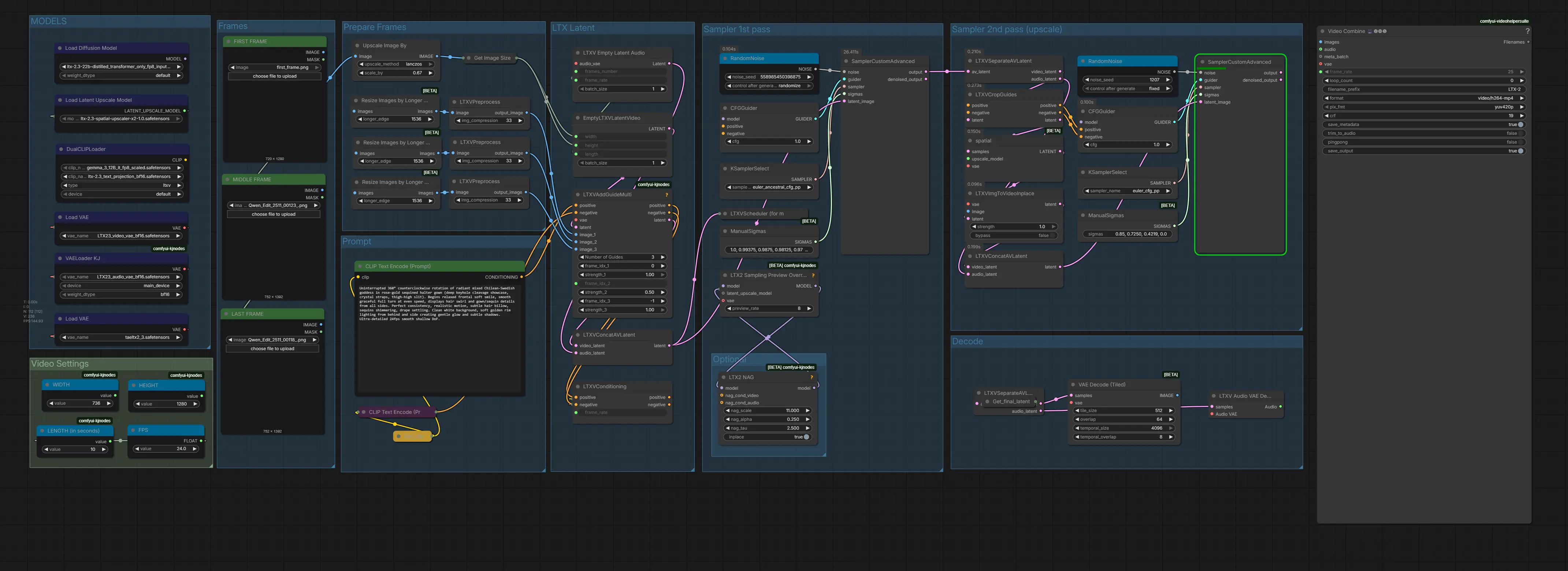
Task: Click the LTXVAddGuideMulti help question mark icon
Action: click(666, 195)
